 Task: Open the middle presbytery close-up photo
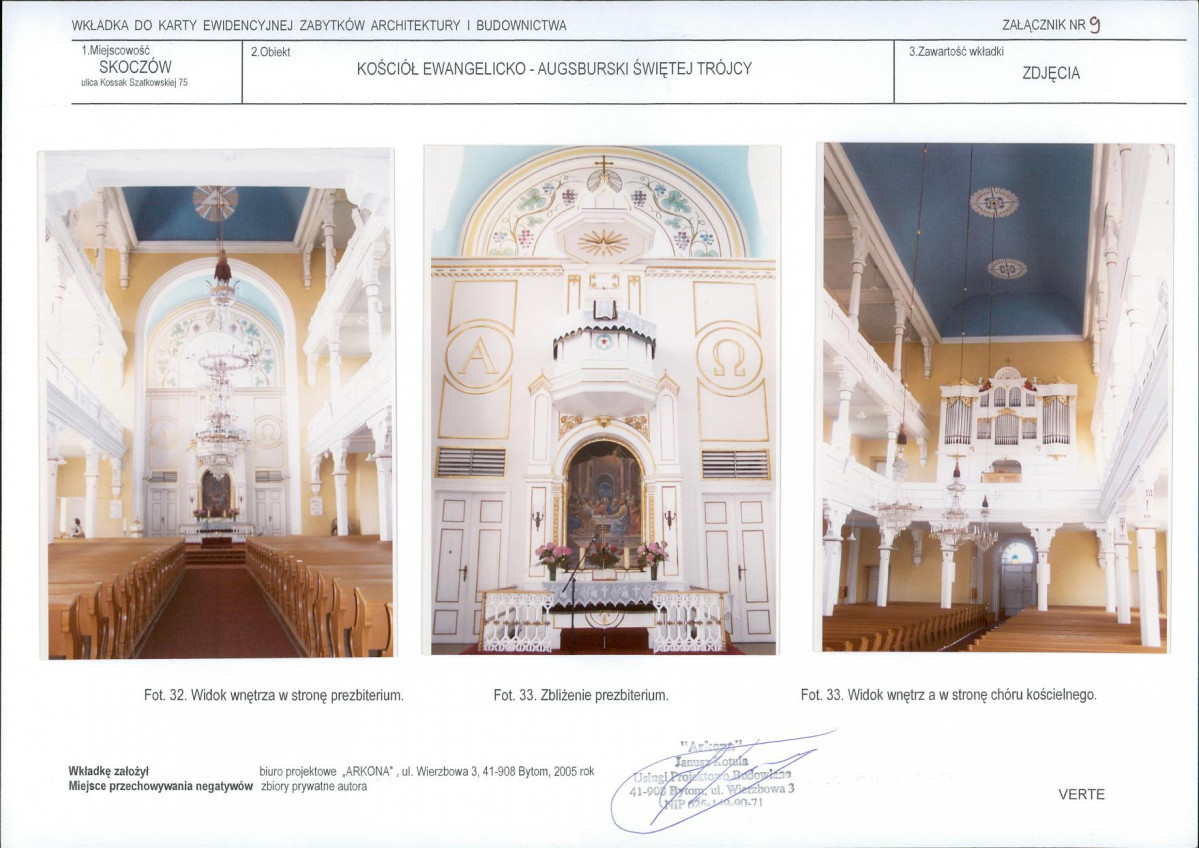(x=602, y=400)
